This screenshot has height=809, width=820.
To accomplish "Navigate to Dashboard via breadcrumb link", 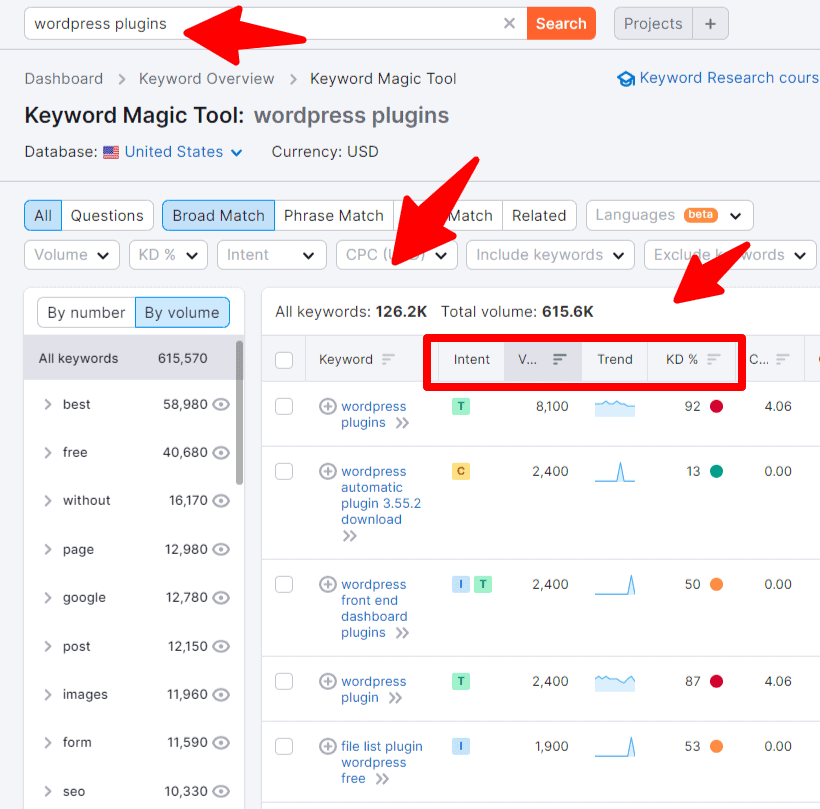I will coord(63,78).
